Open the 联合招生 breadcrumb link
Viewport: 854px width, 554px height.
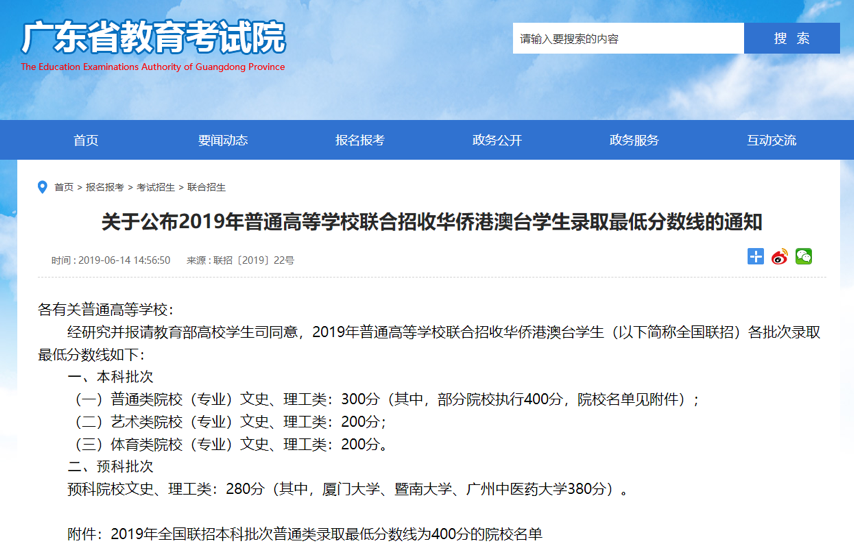coord(206,187)
